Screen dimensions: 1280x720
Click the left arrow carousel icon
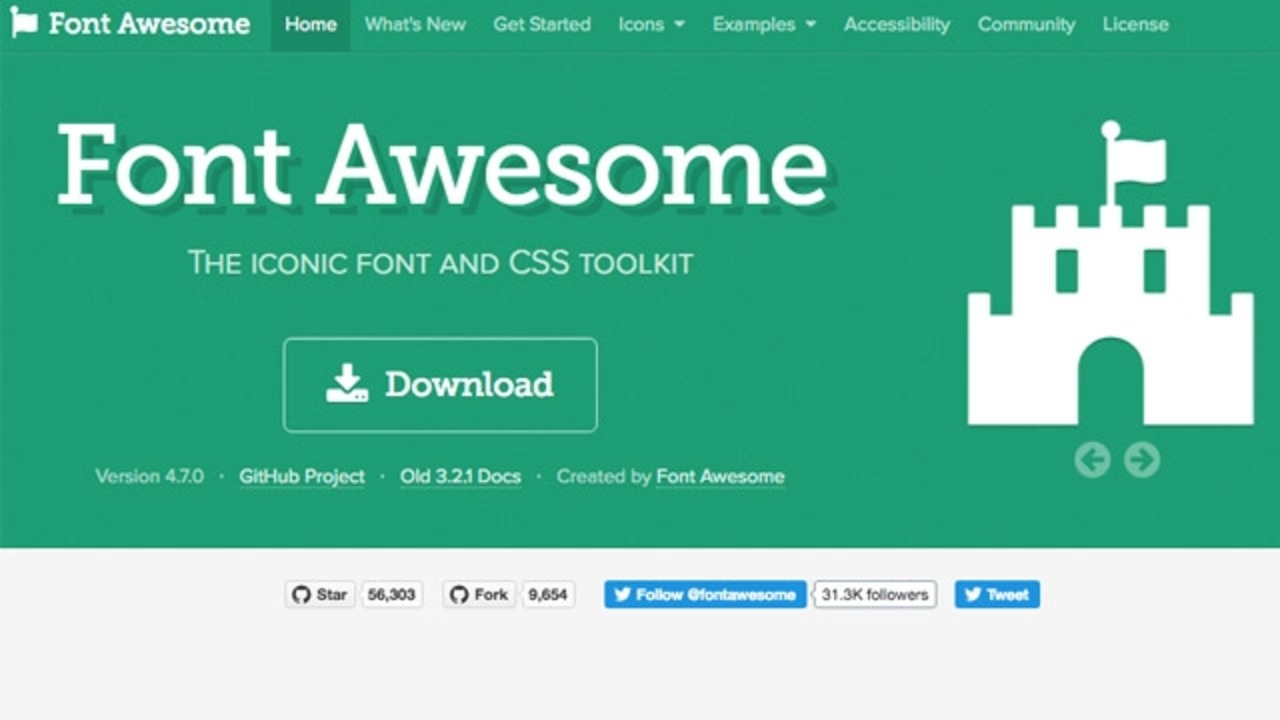(1092, 460)
